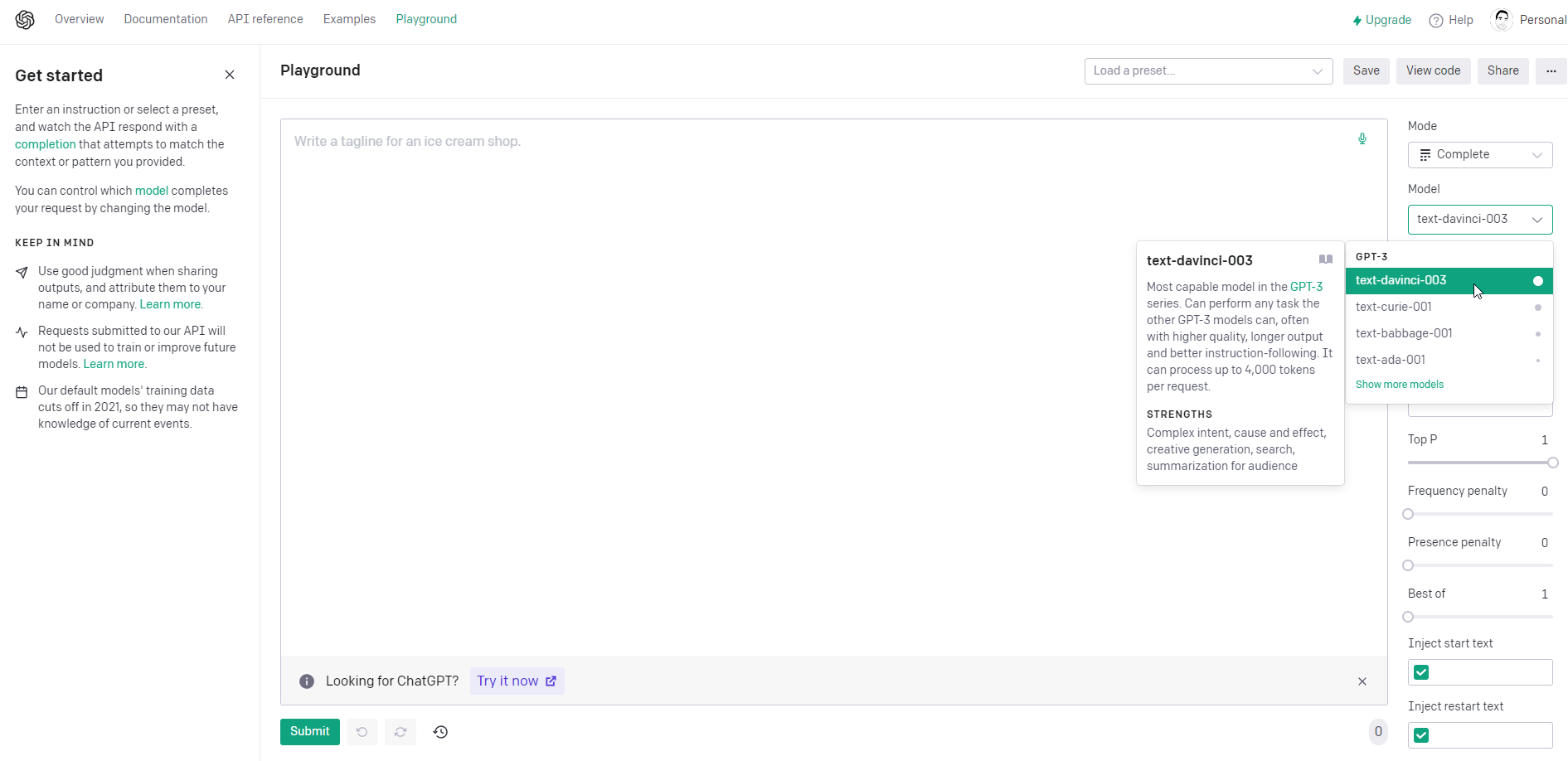
Task: Click the Best of slider handle
Action: pos(1408,617)
